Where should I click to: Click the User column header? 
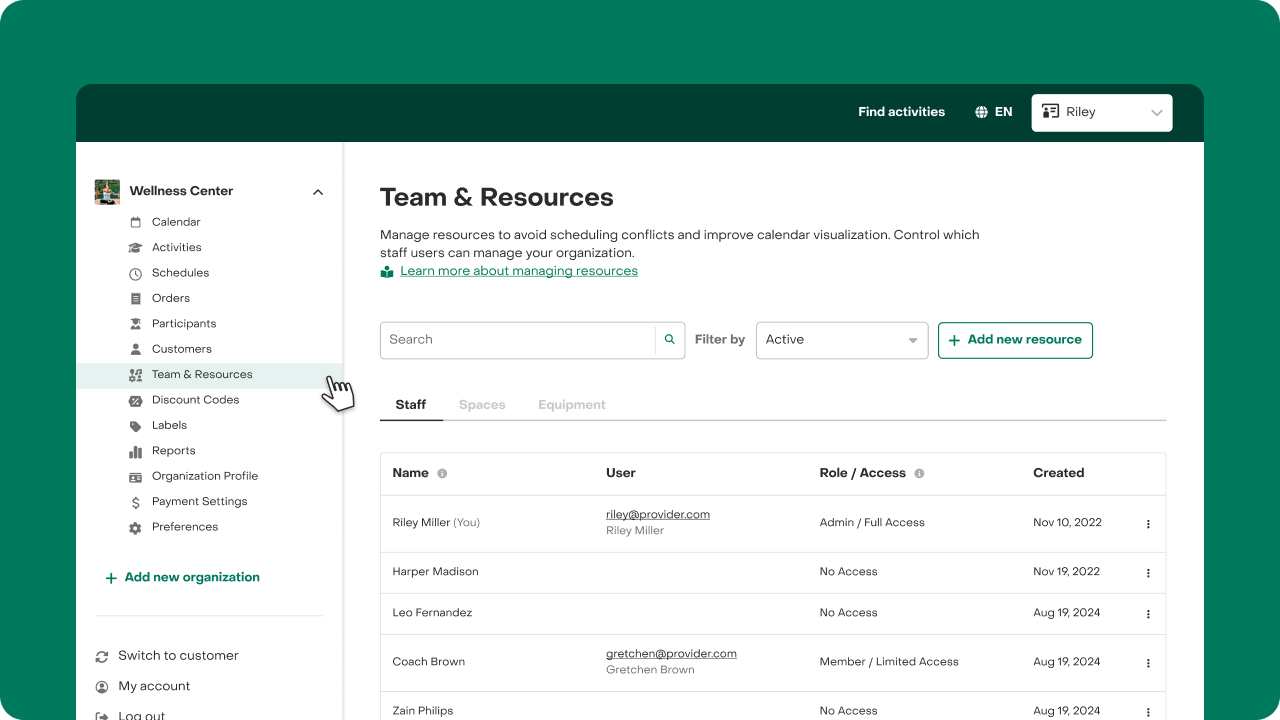(x=621, y=473)
